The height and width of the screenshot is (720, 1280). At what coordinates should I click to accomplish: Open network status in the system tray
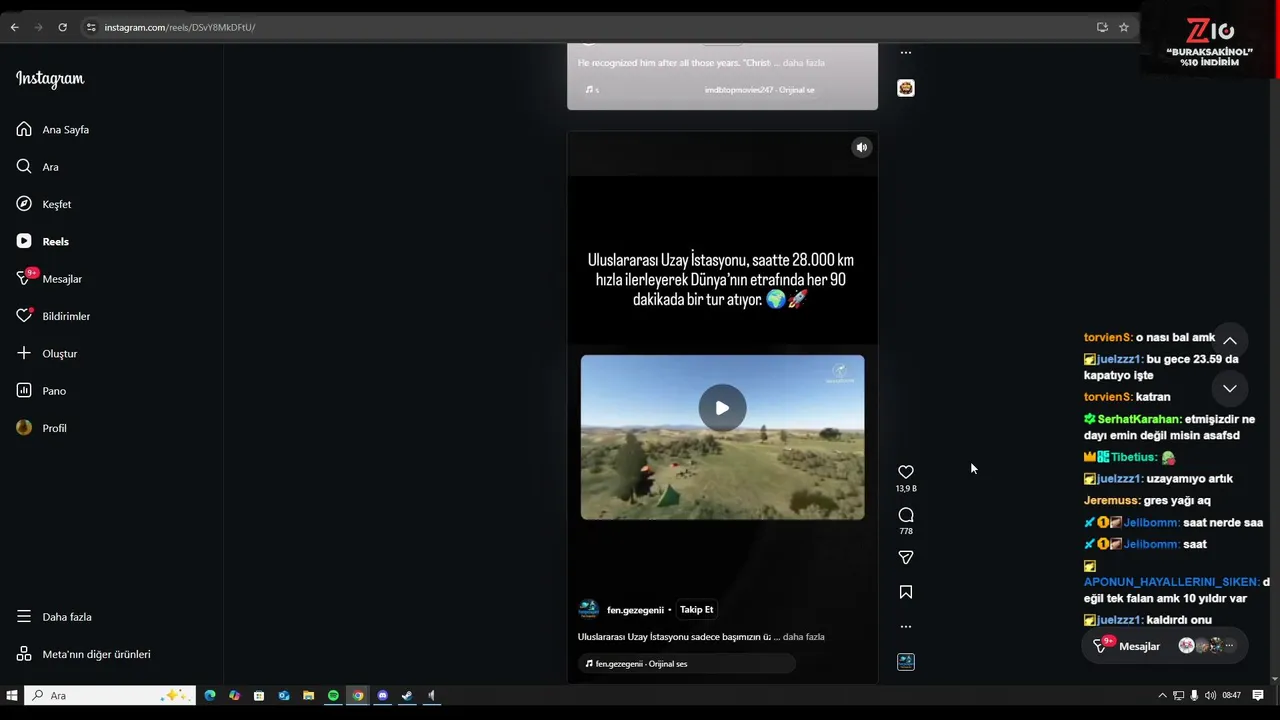click(1178, 695)
